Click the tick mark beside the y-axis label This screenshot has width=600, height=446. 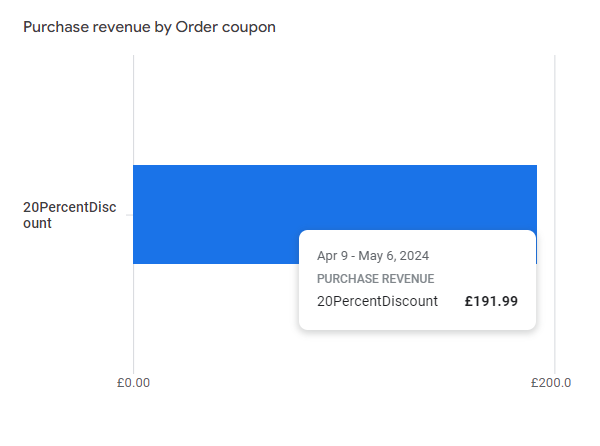[x=128, y=215]
